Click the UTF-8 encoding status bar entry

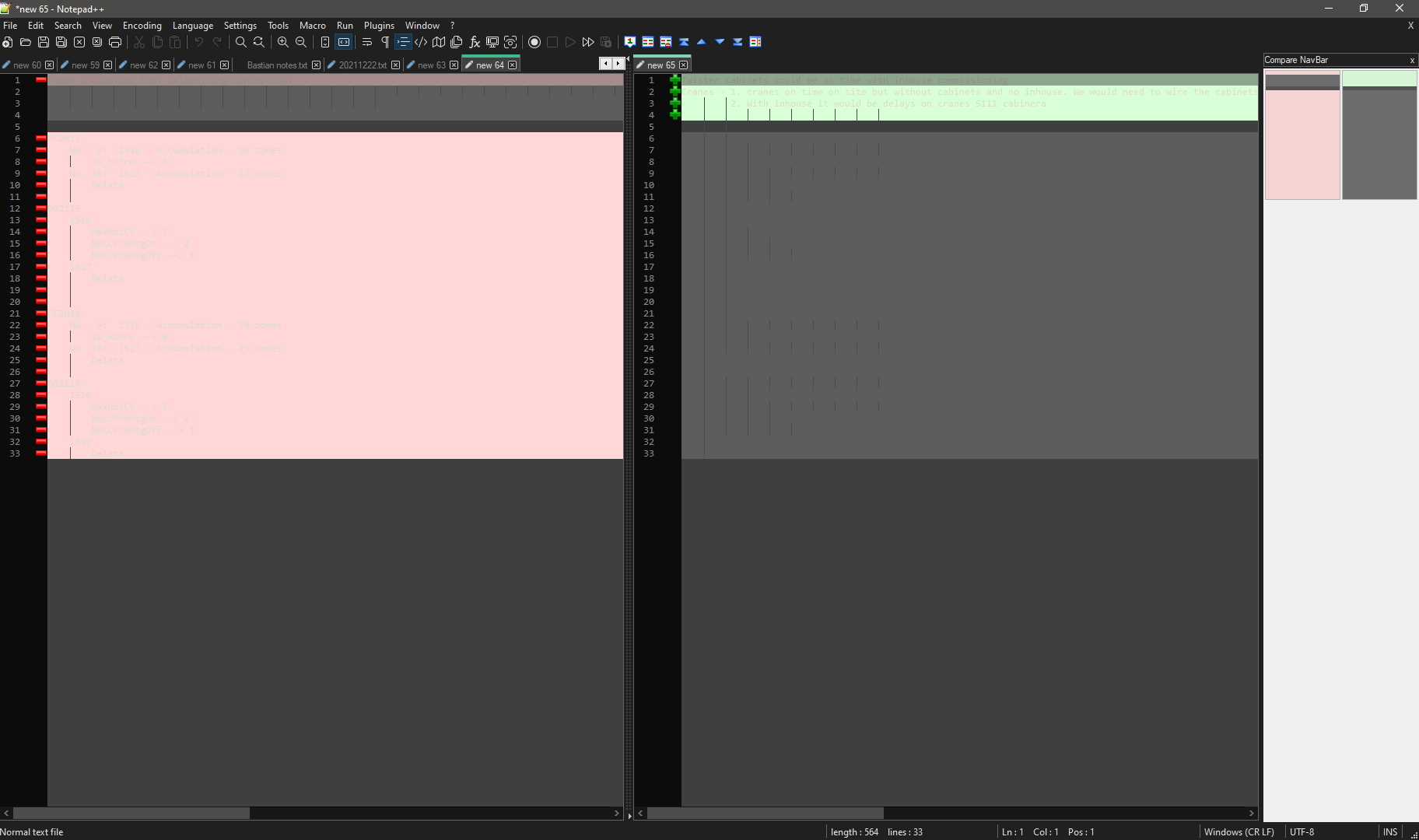point(1302,832)
